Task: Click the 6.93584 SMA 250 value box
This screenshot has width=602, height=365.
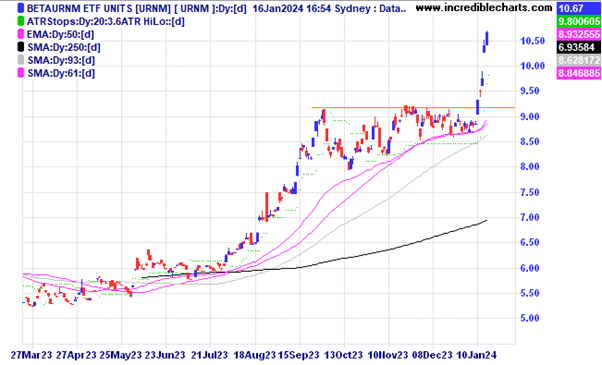Action: (579, 47)
